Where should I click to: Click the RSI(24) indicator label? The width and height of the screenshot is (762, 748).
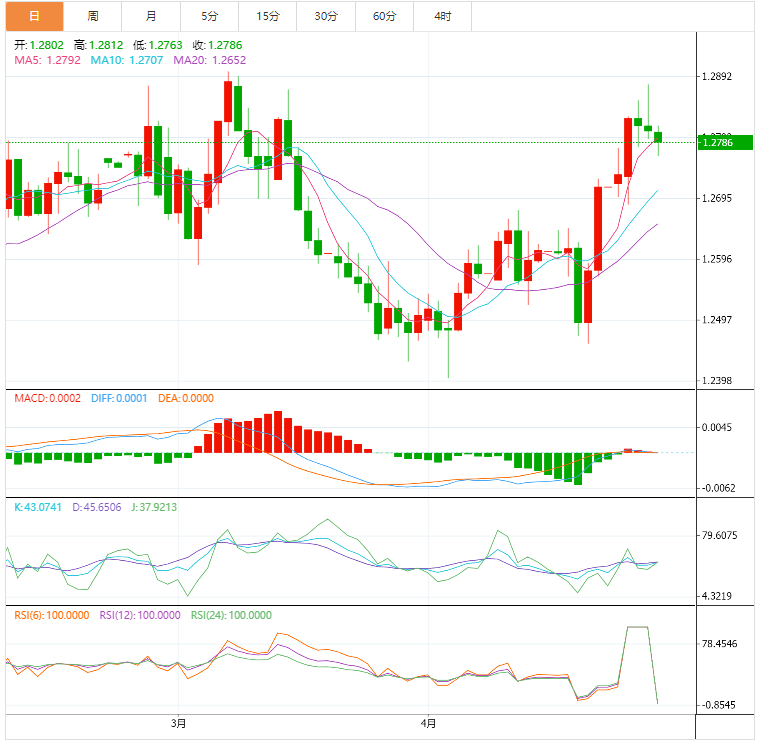click(231, 615)
